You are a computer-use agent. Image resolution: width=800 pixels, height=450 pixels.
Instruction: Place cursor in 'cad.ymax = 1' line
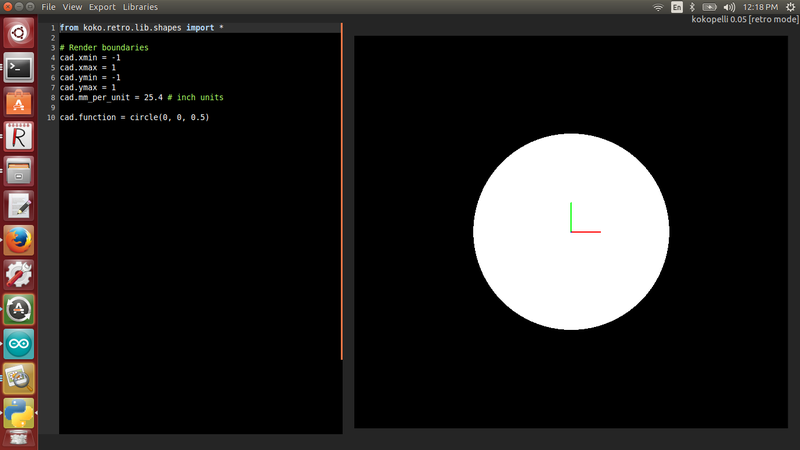tap(88, 87)
